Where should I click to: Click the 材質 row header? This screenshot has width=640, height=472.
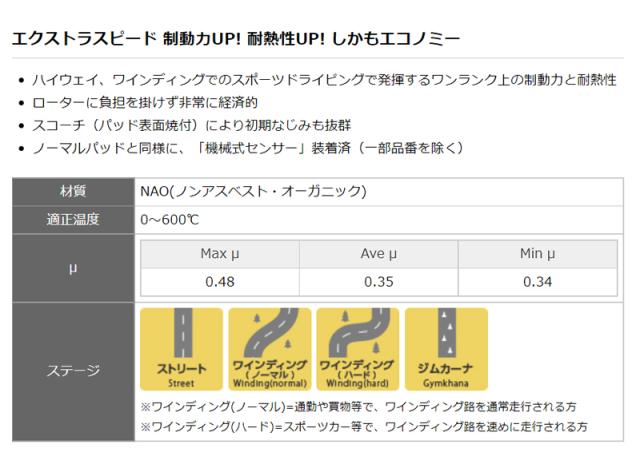coord(73,190)
